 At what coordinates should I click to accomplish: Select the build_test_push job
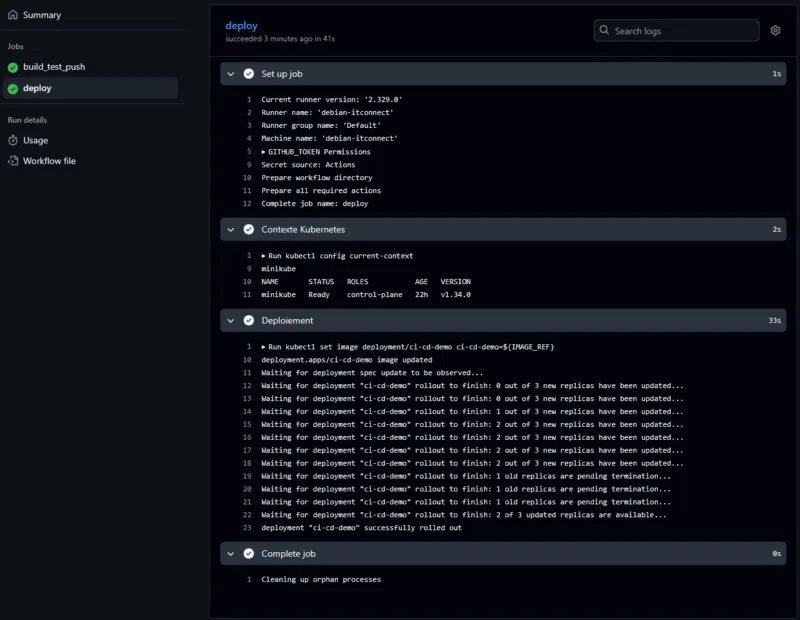[x=54, y=67]
